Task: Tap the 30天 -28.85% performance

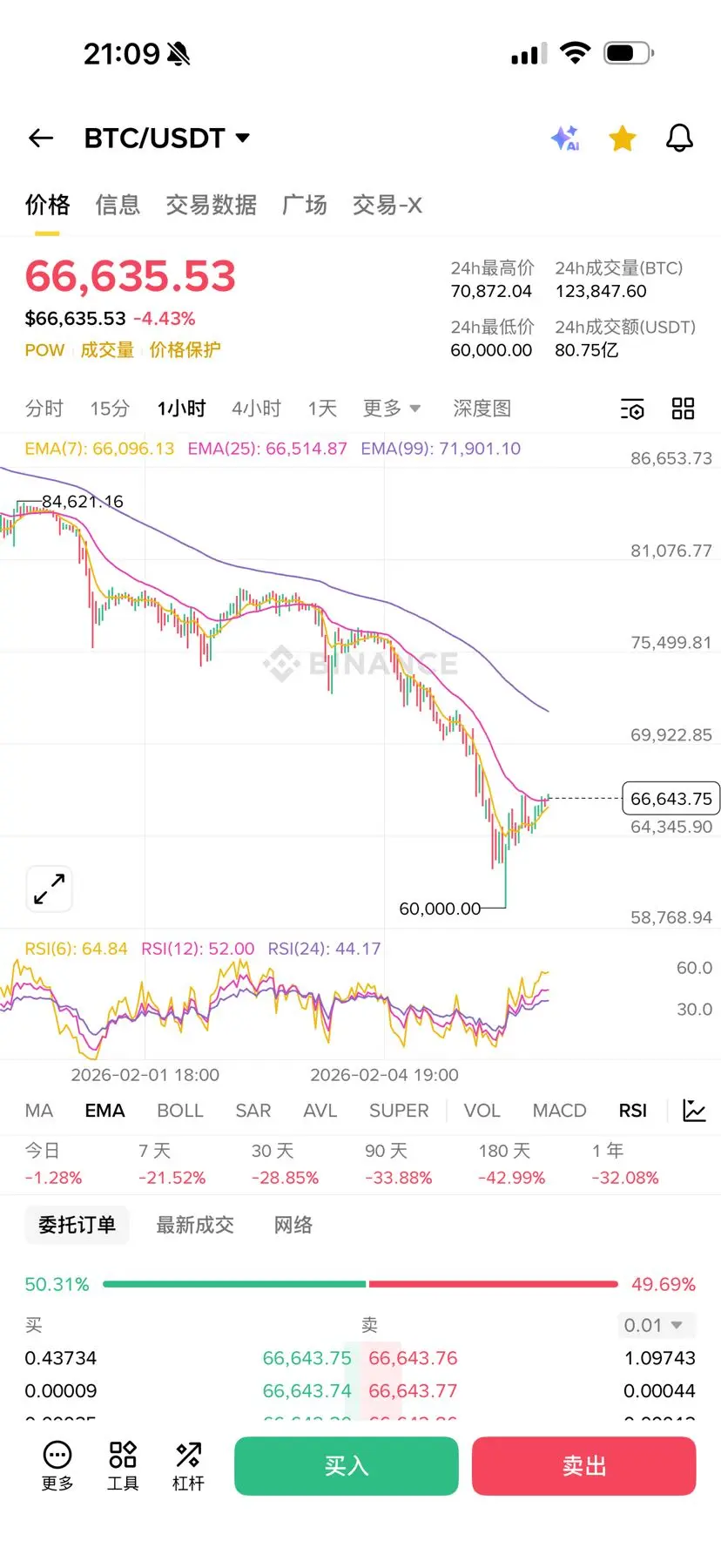Action: point(285,1165)
